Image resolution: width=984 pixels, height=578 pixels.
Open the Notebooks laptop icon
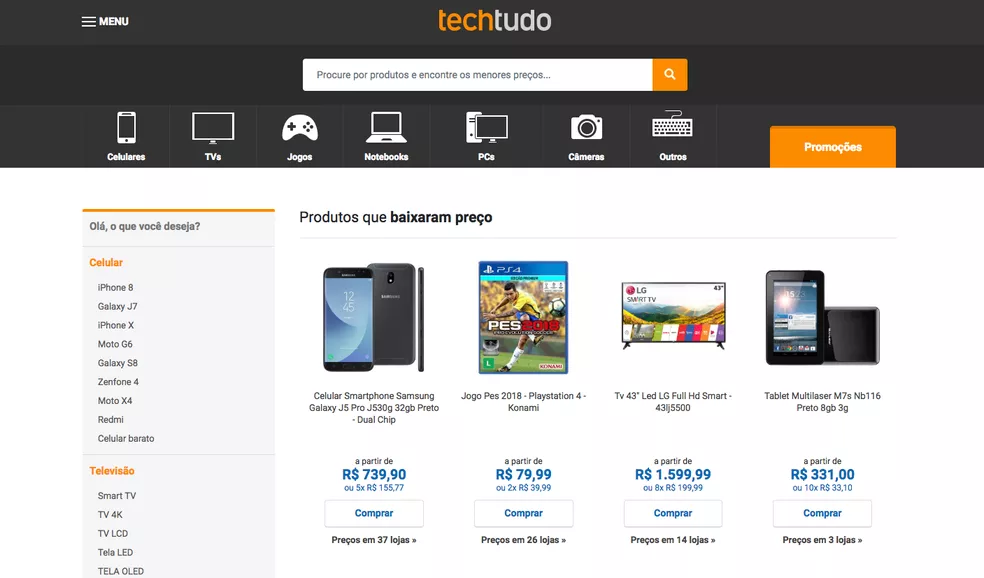click(x=386, y=128)
